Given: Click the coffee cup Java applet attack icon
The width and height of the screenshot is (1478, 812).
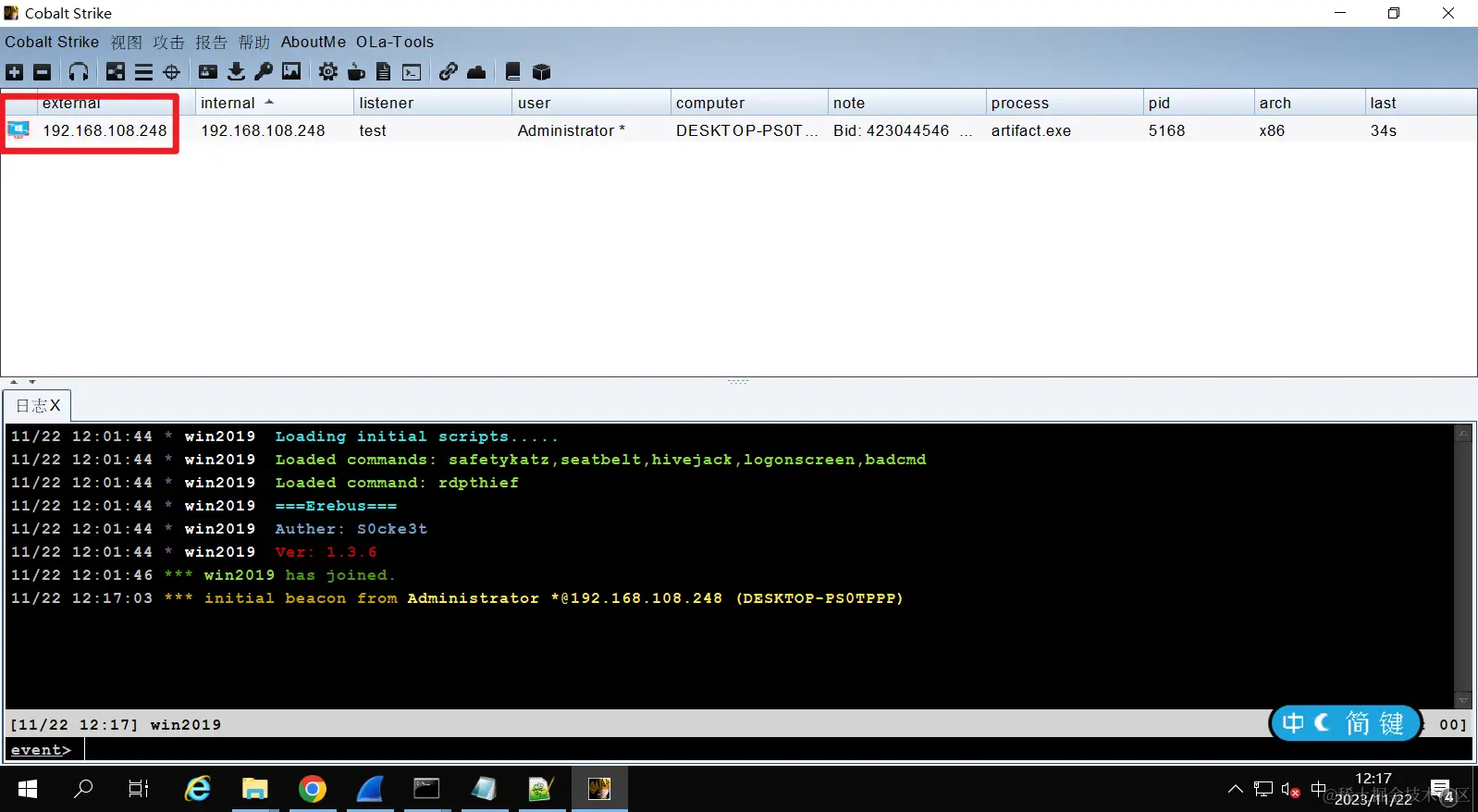Looking at the screenshot, I should pyautogui.click(x=356, y=72).
